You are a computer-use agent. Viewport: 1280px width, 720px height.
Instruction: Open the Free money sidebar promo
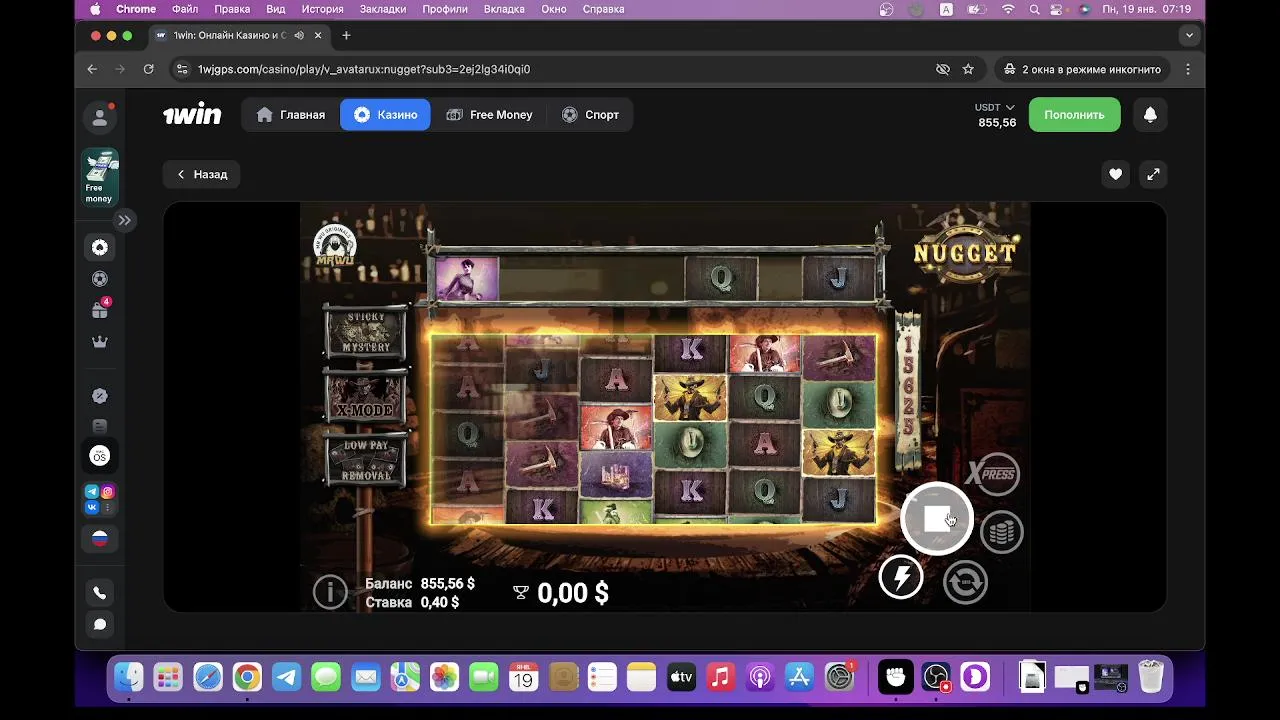pos(100,177)
